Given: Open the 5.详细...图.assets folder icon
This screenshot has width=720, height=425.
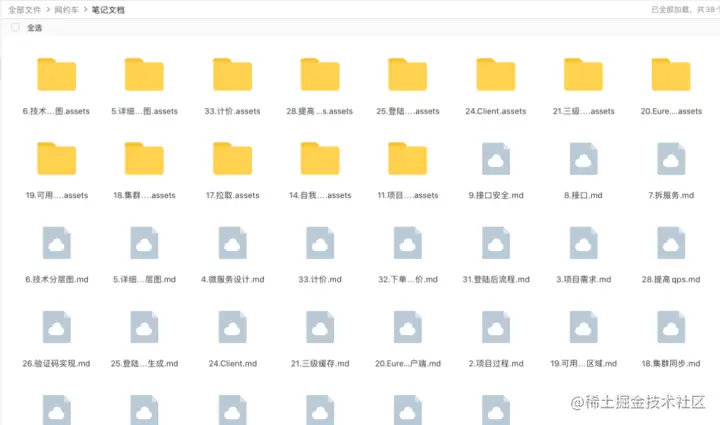Looking at the screenshot, I should pos(144,74).
